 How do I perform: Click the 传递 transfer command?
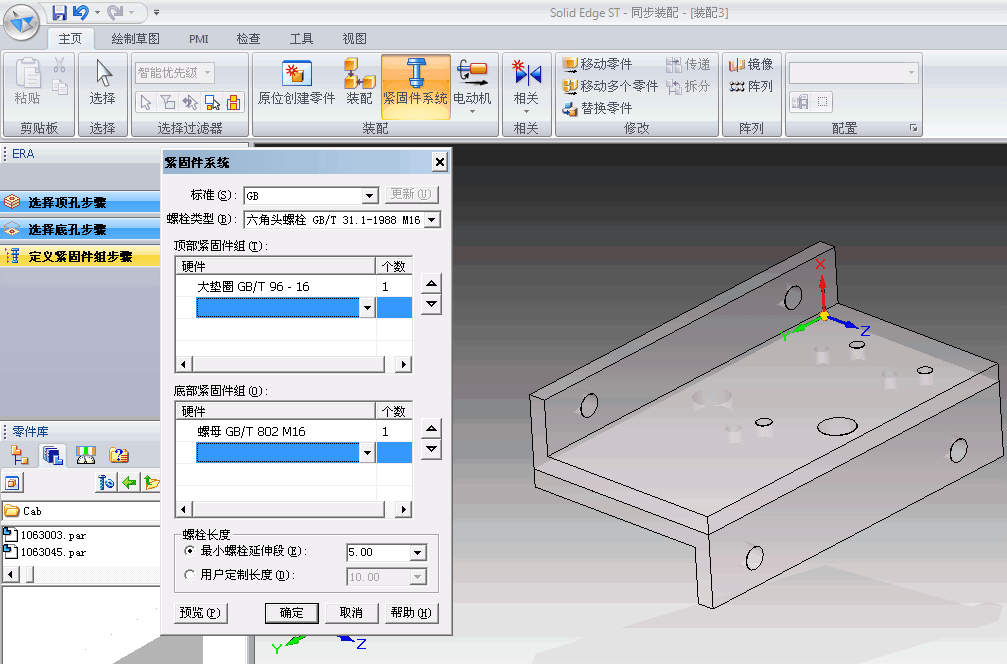click(688, 64)
